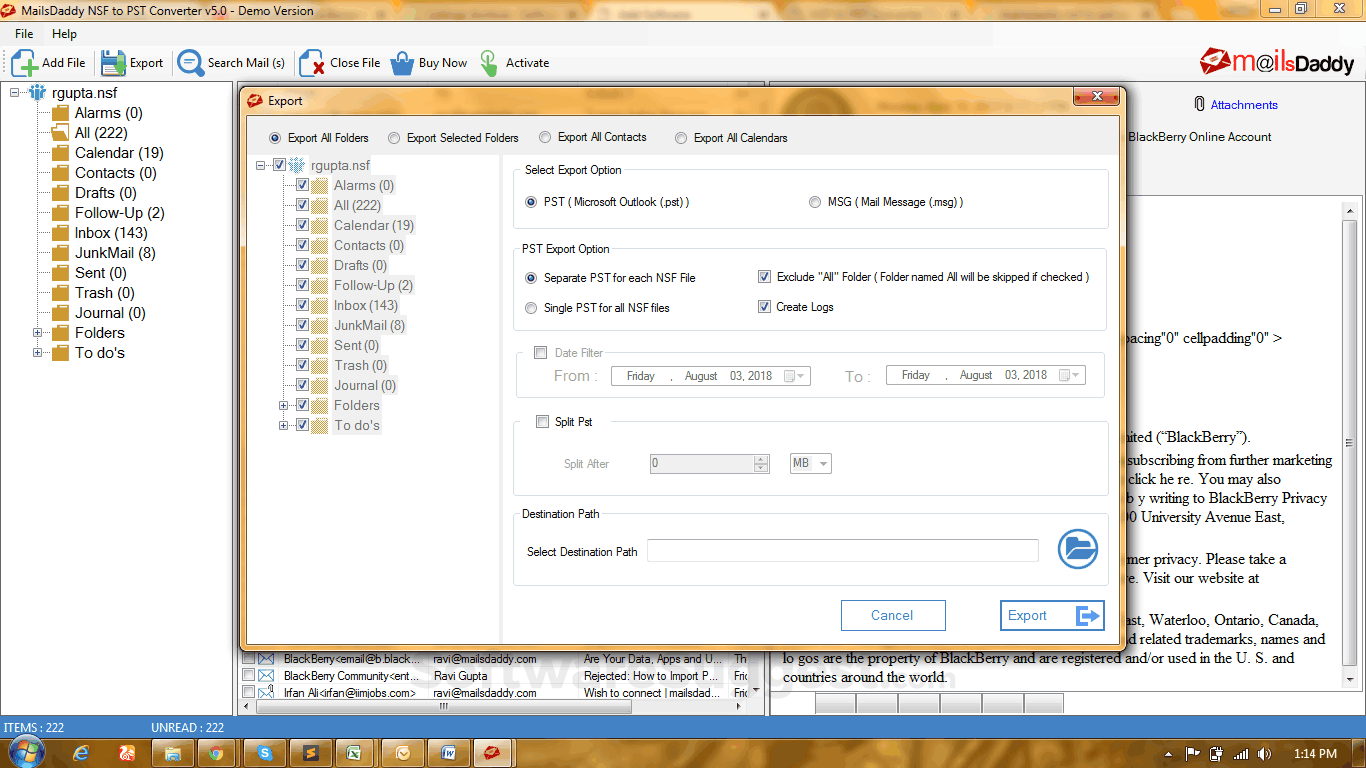Viewport: 1366px width, 768px height.
Task: Click the mail list horizontal scrollbar
Action: [445, 706]
